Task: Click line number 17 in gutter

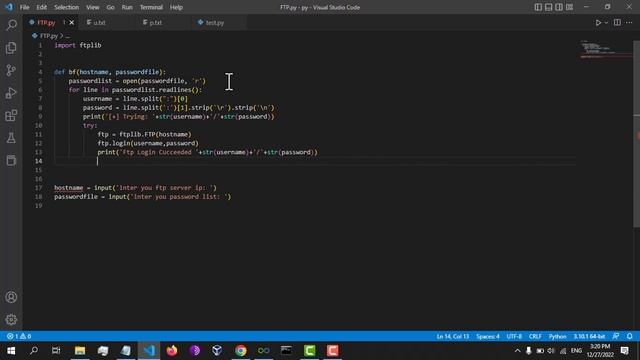Action: [x=38, y=188]
